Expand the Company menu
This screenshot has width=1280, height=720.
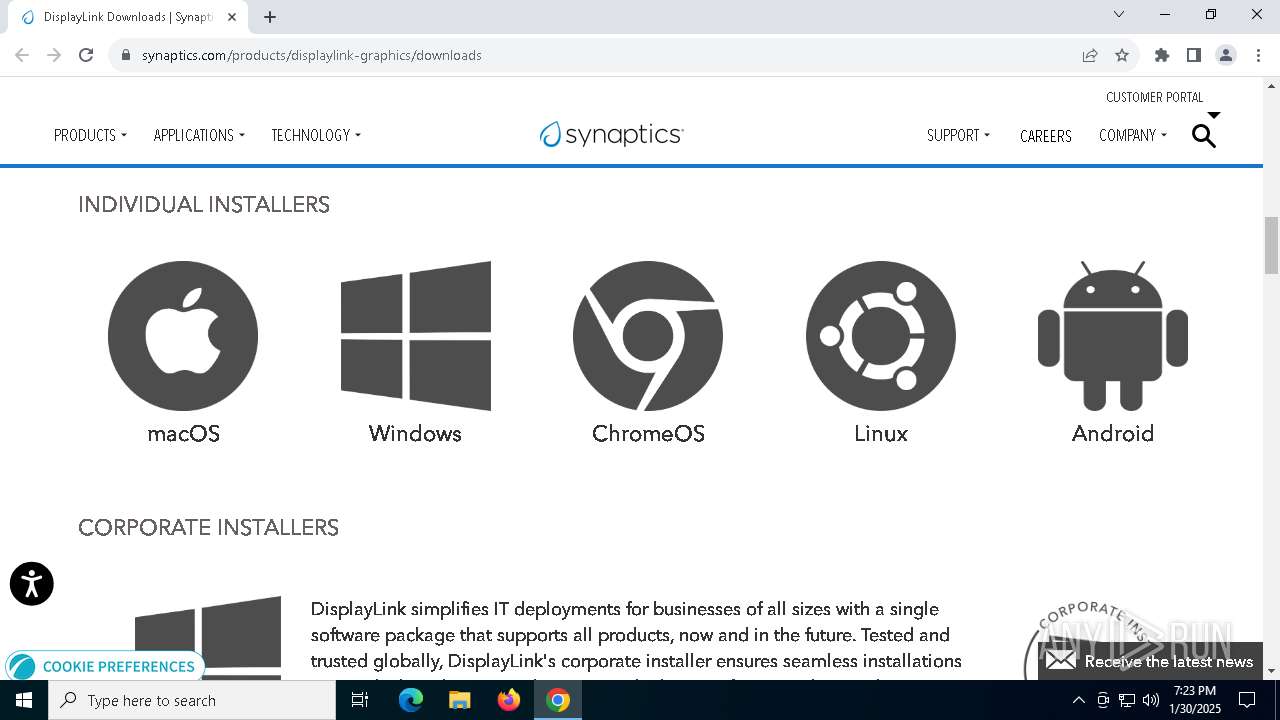coord(1133,135)
